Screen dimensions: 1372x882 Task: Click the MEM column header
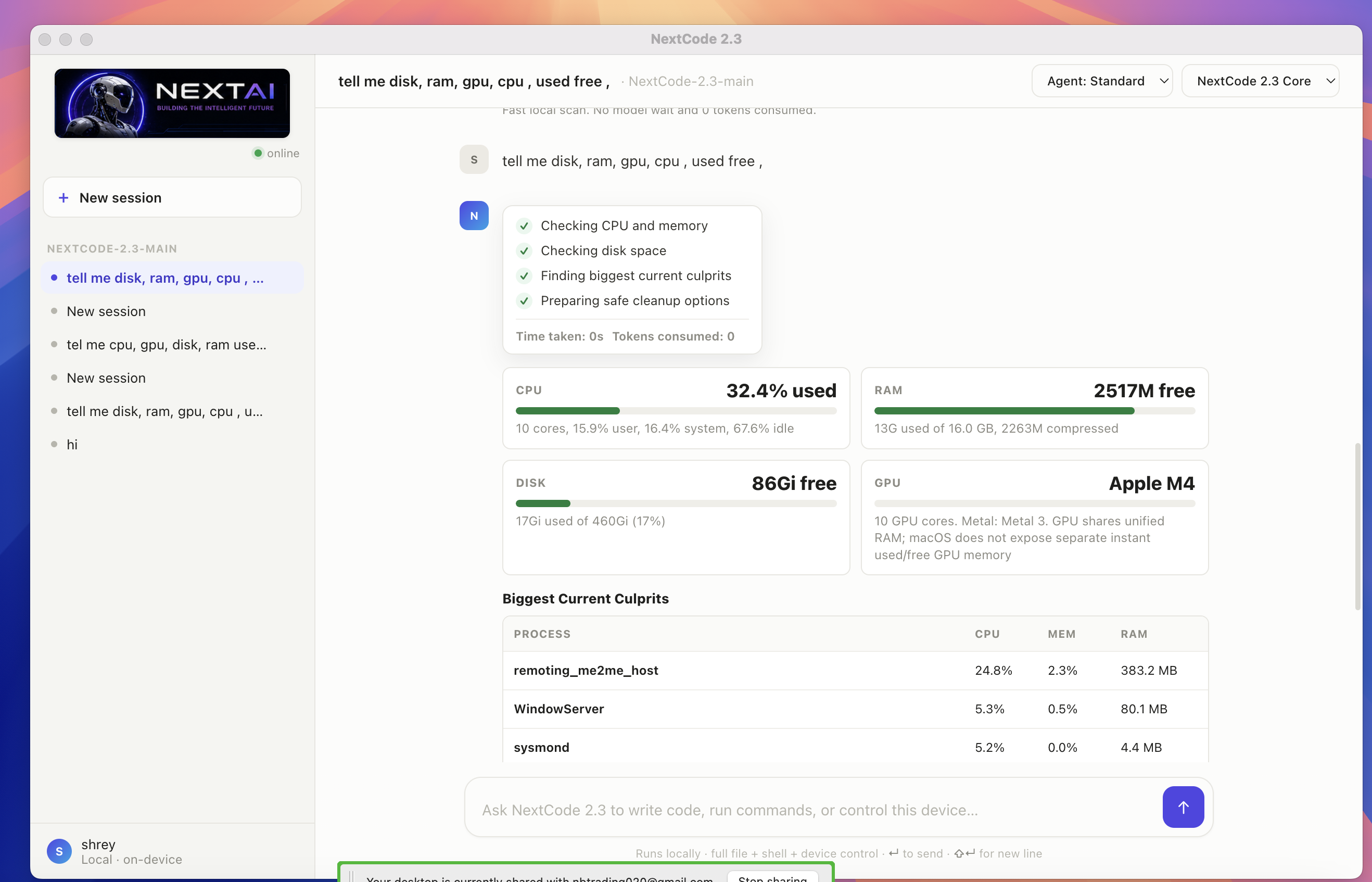[1061, 634]
